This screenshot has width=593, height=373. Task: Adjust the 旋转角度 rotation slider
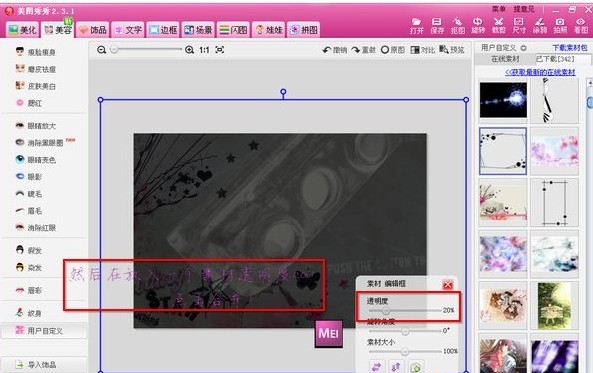405,331
